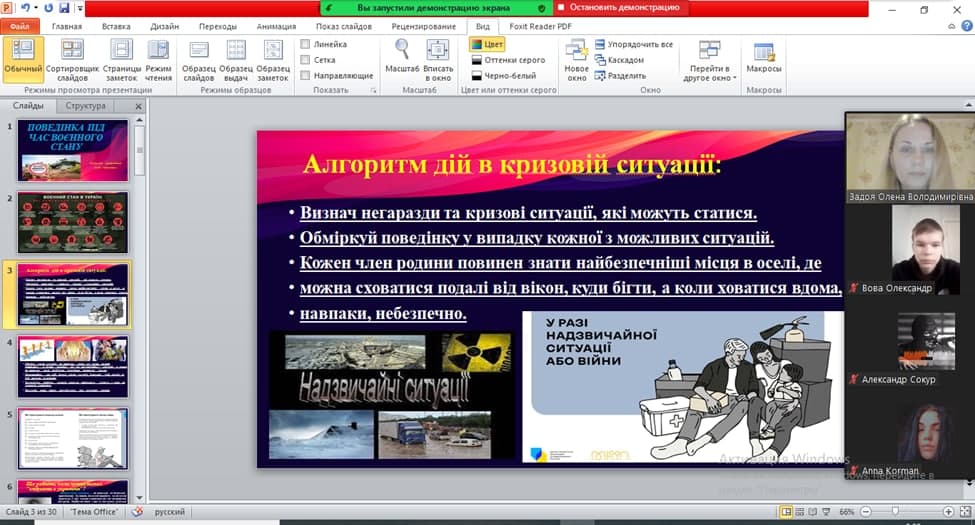
Task: Open the Undo history dropdown arrow
Action: pyautogui.click(x=35, y=8)
